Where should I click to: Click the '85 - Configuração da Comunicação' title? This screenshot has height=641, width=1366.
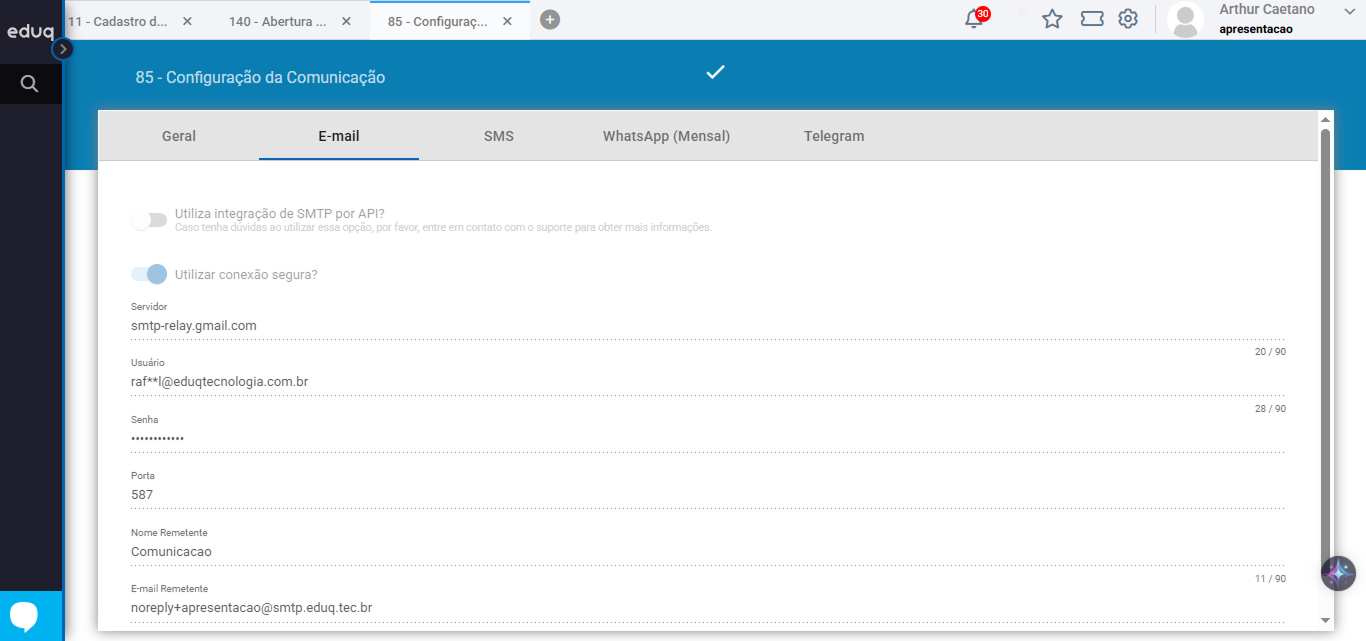[260, 77]
